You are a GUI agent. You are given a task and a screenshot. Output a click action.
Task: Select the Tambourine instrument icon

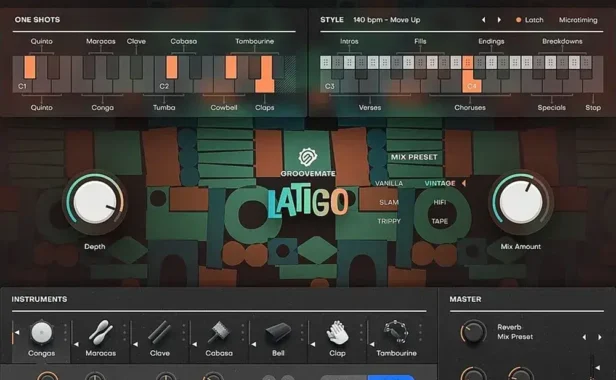(396, 332)
